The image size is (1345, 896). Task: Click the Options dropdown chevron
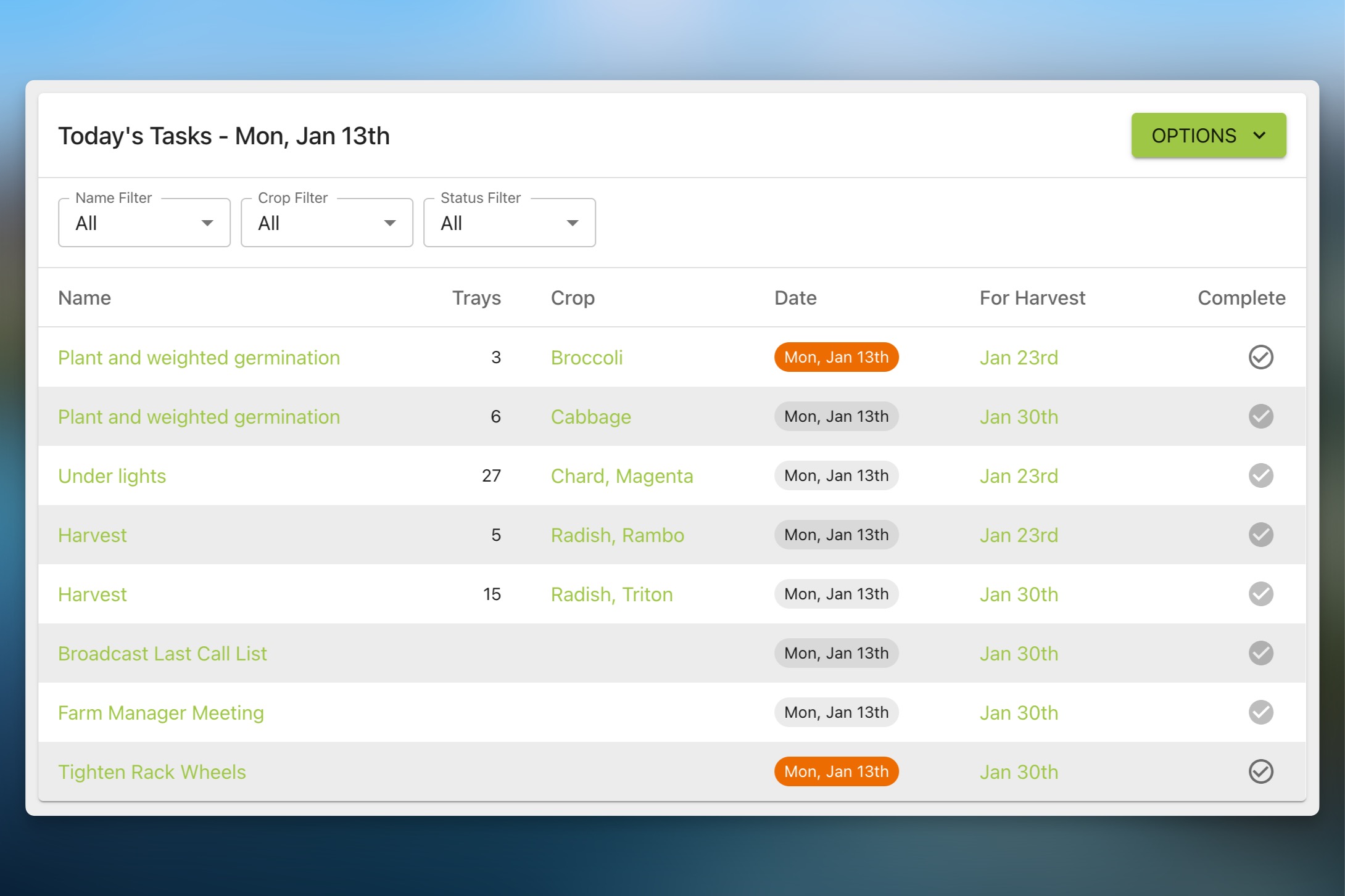1260,135
